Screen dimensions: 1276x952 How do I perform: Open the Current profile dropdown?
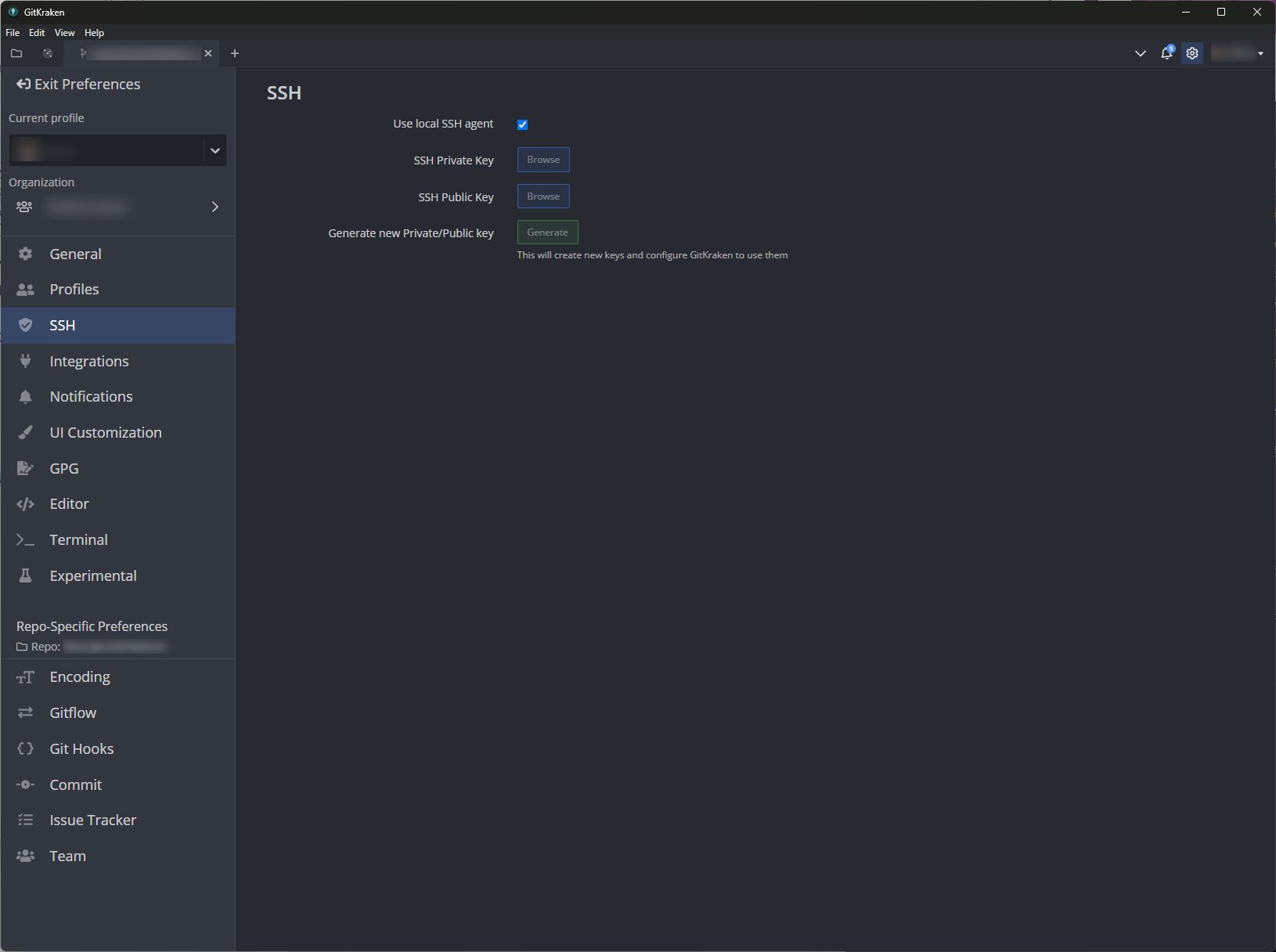117,150
